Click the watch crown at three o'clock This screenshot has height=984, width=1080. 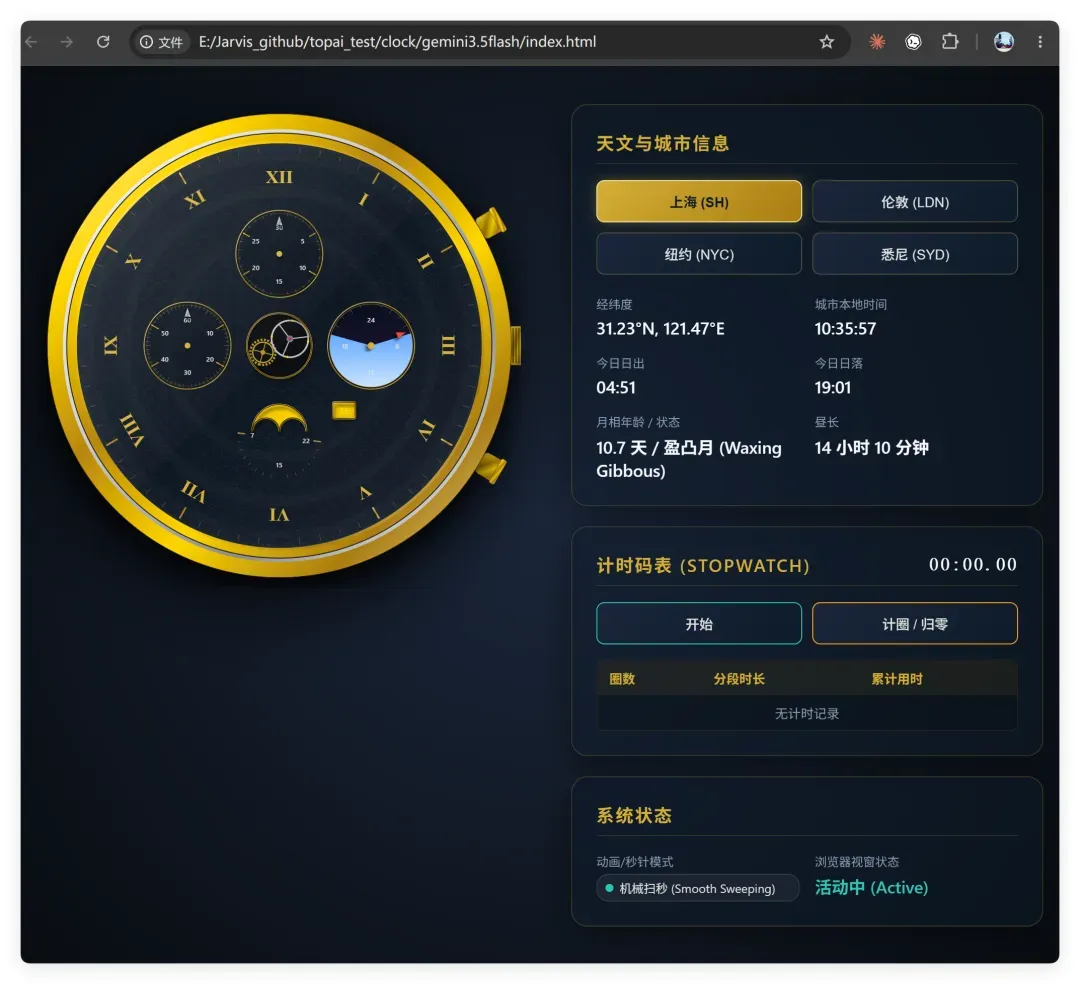516,345
